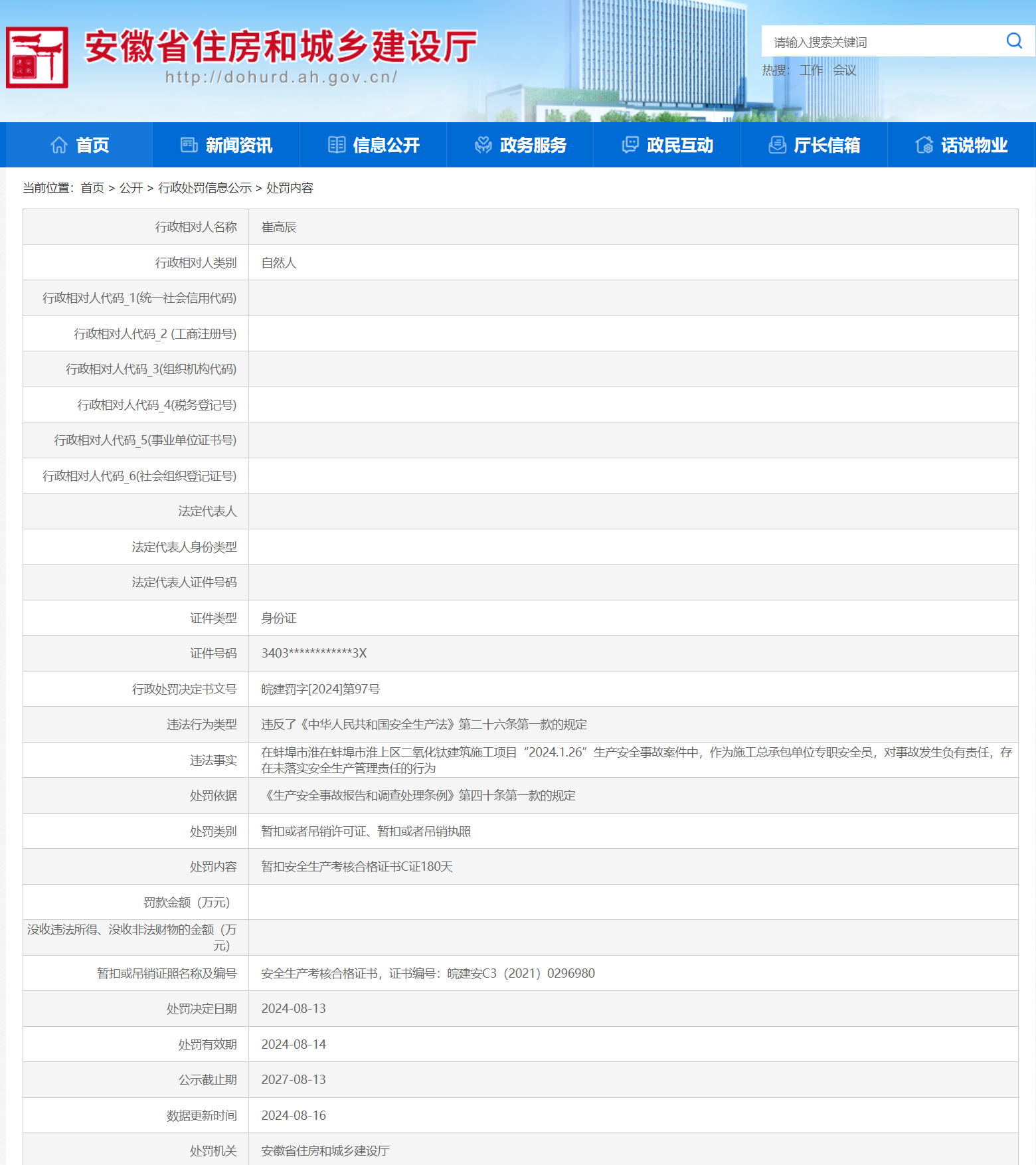Open the 政务服务 navigation tab
This screenshot has height=1165, width=1036.
pos(520,145)
